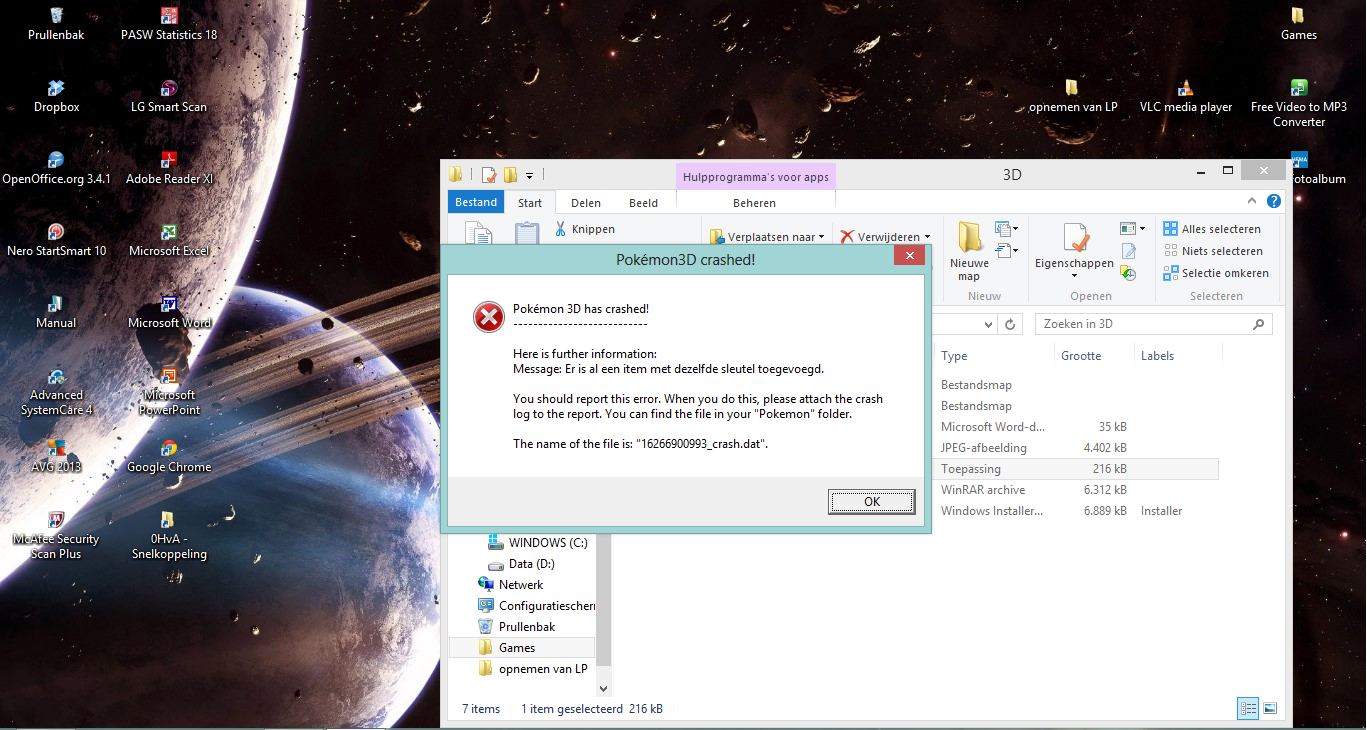1367x730 pixels.
Task: Select the Google Chrome desktop icon
Action: point(169,456)
